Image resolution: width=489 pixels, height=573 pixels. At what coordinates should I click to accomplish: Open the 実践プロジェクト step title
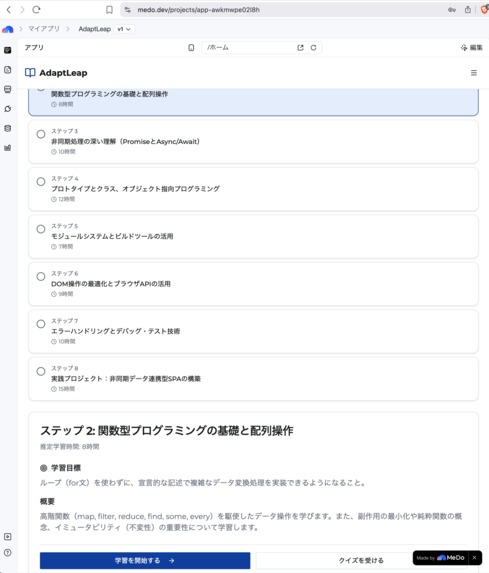pos(126,379)
